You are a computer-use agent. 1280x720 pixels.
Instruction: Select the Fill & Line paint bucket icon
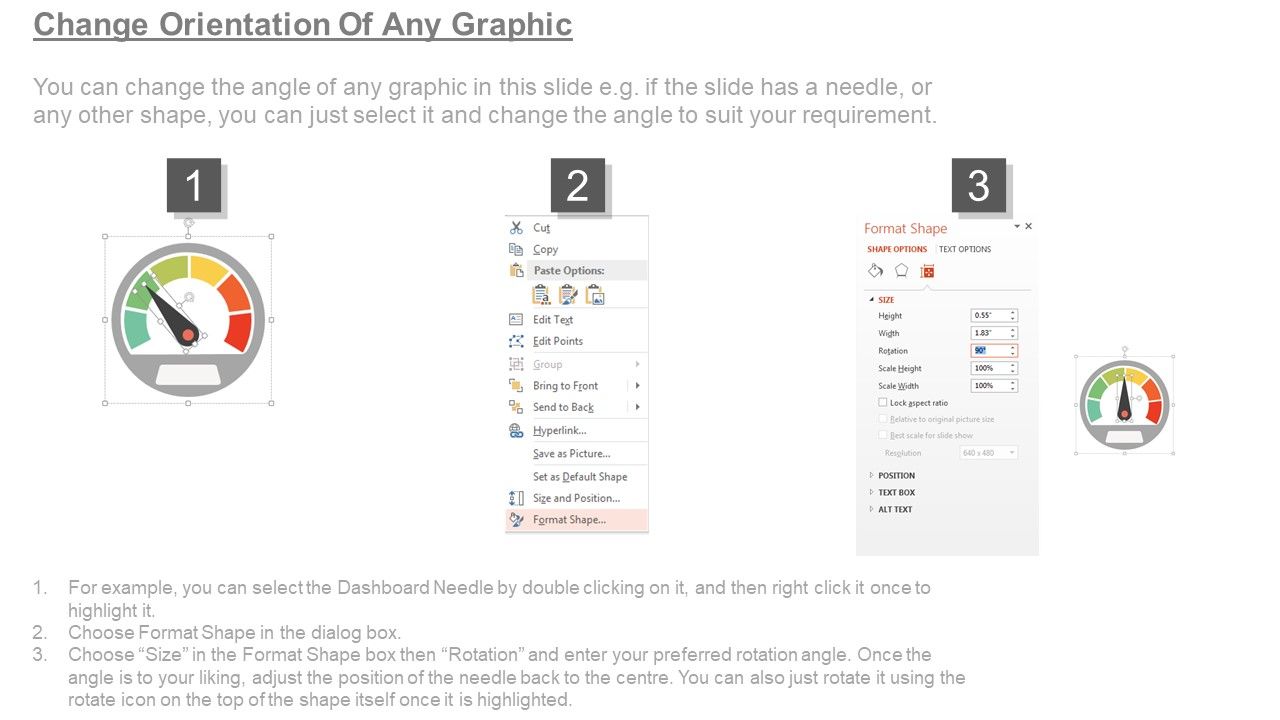pyautogui.click(x=875, y=271)
